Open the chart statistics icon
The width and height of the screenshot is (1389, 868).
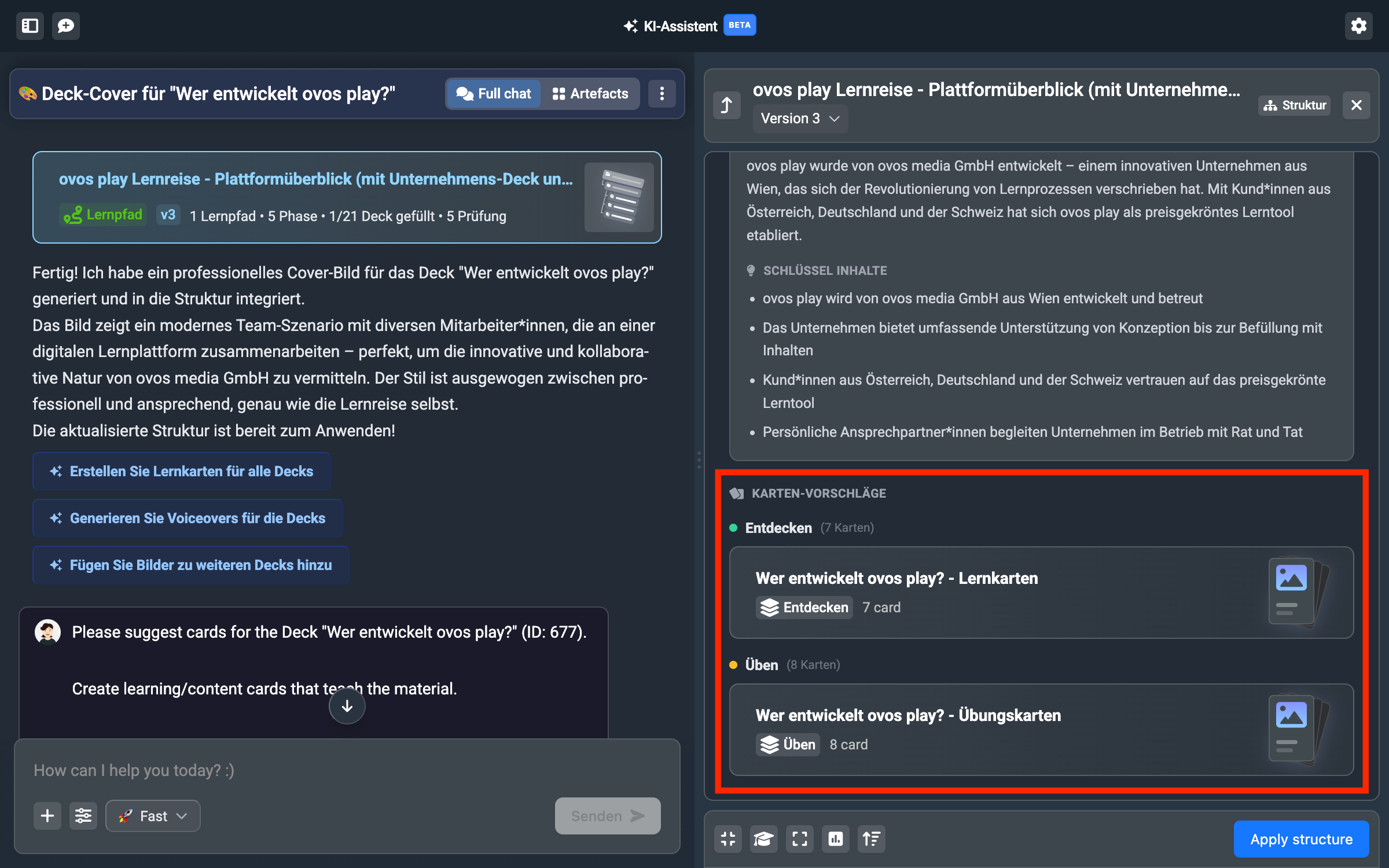(836, 839)
